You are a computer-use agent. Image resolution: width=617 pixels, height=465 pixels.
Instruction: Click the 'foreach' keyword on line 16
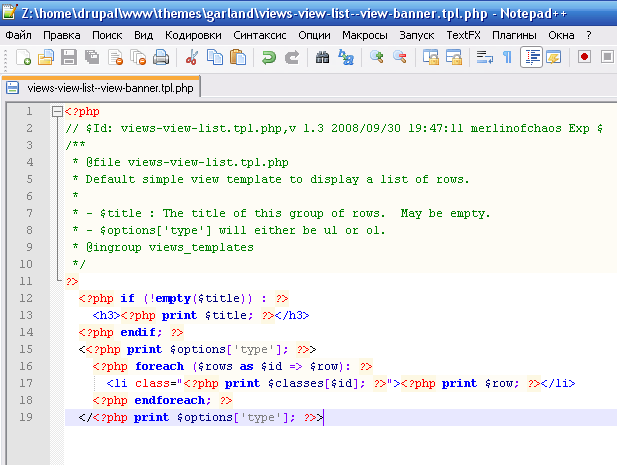(159, 366)
